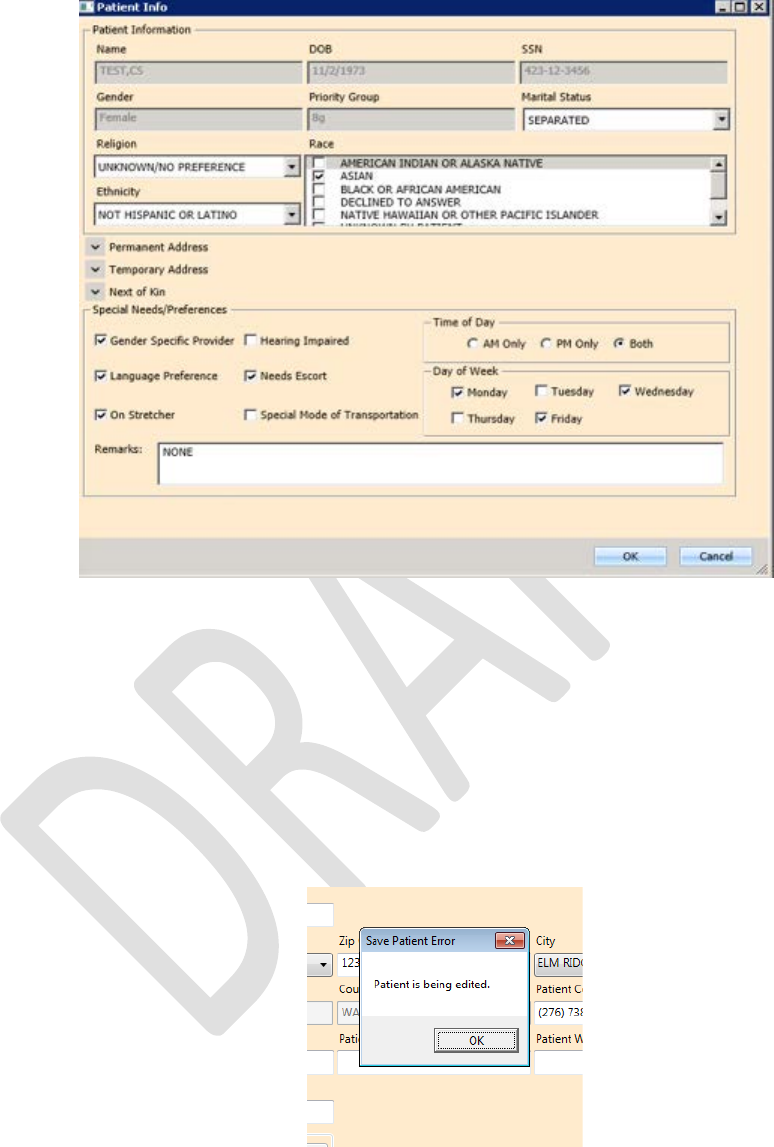Image resolution: width=774 pixels, height=1147 pixels.
Task: Open the Religion dropdown
Action: (x=292, y=167)
